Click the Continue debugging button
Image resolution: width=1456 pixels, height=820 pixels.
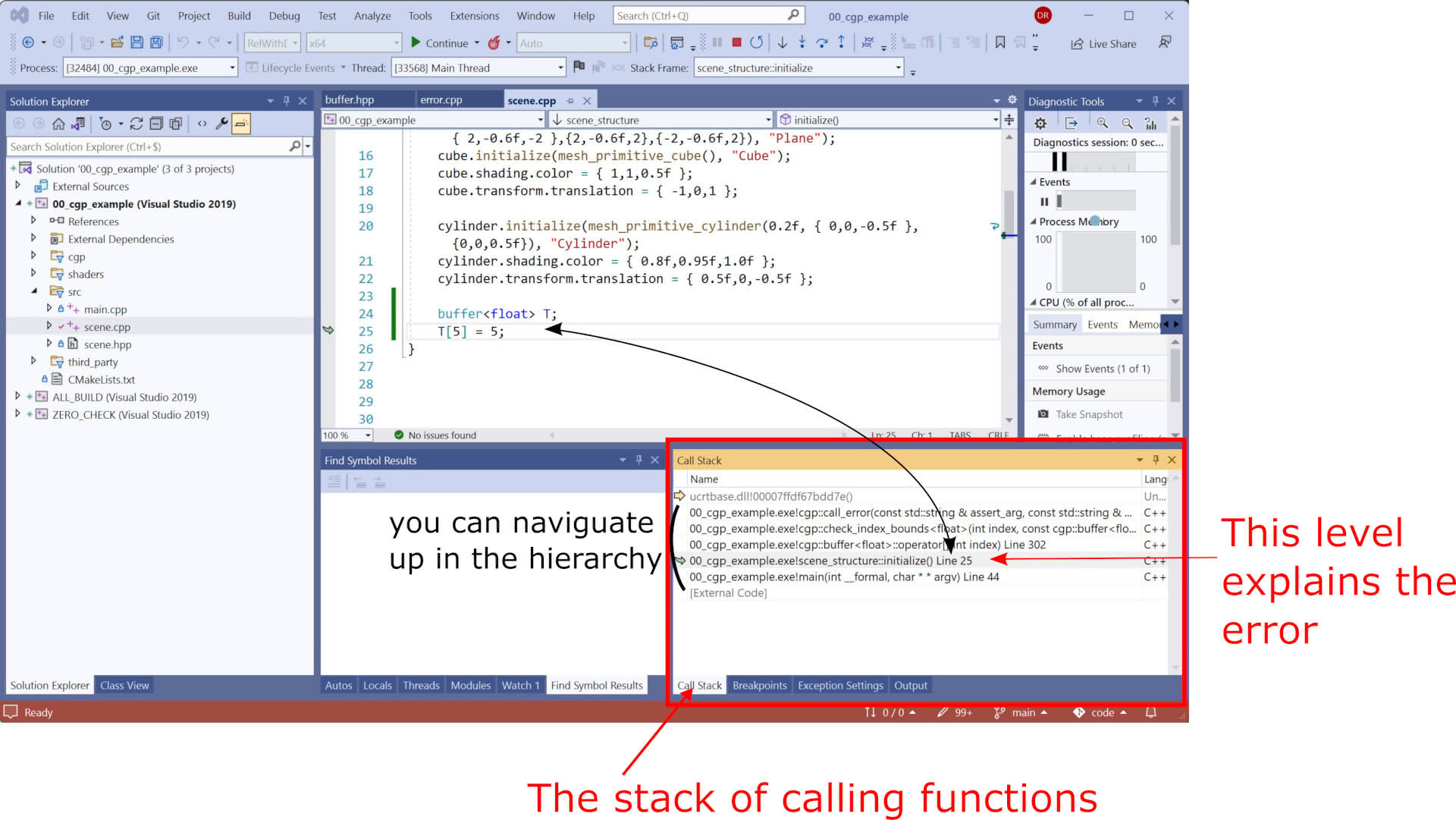point(439,43)
